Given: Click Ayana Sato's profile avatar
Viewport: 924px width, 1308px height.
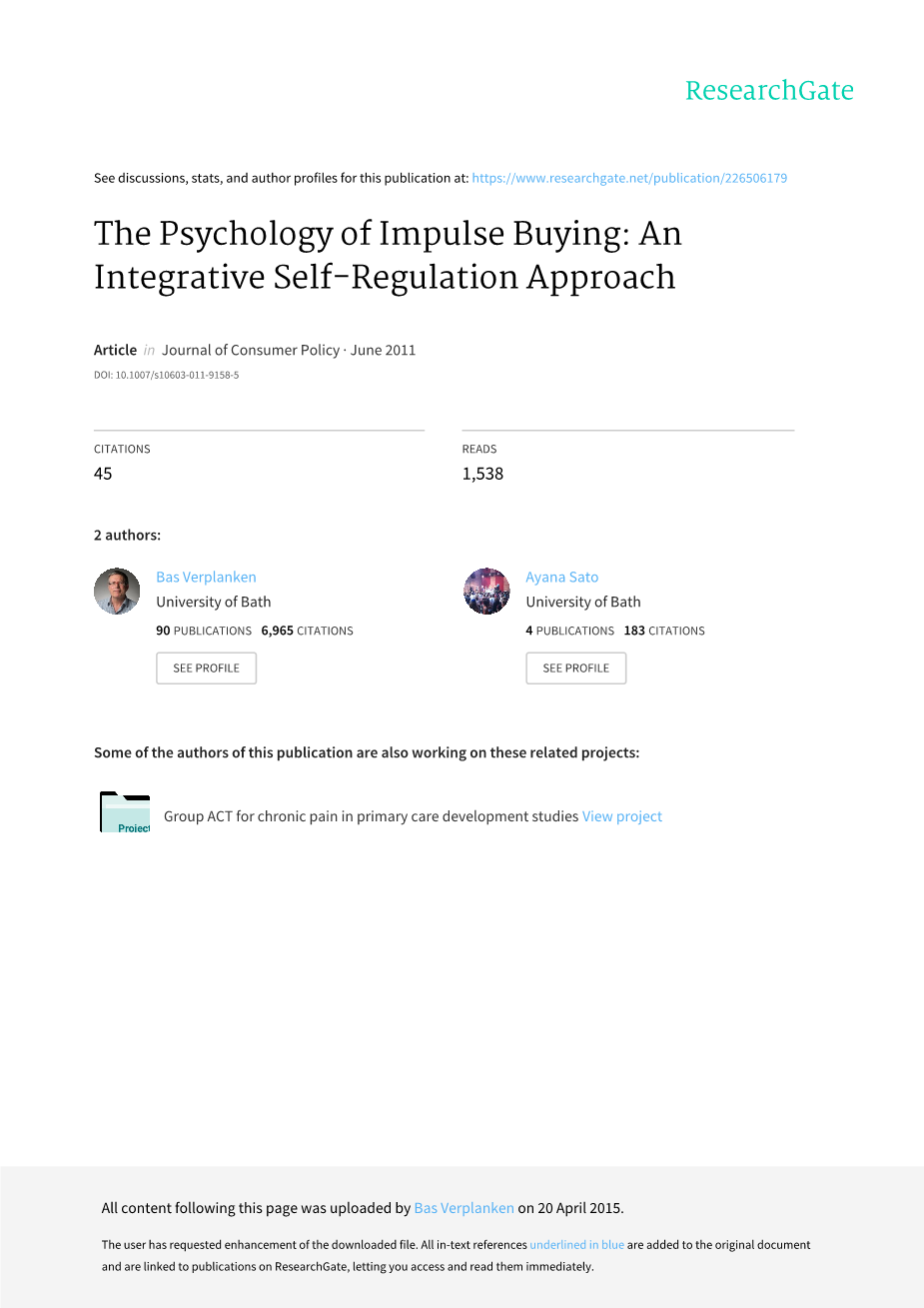Looking at the screenshot, I should pos(486,592).
